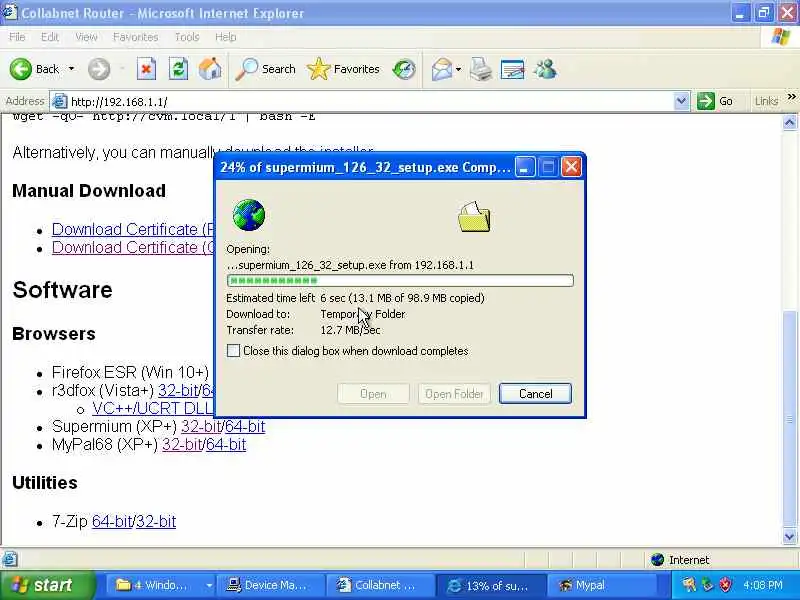Viewport: 800px width, 600px height.
Task: Switch to Collabnet taskbar item
Action: click(x=381, y=585)
